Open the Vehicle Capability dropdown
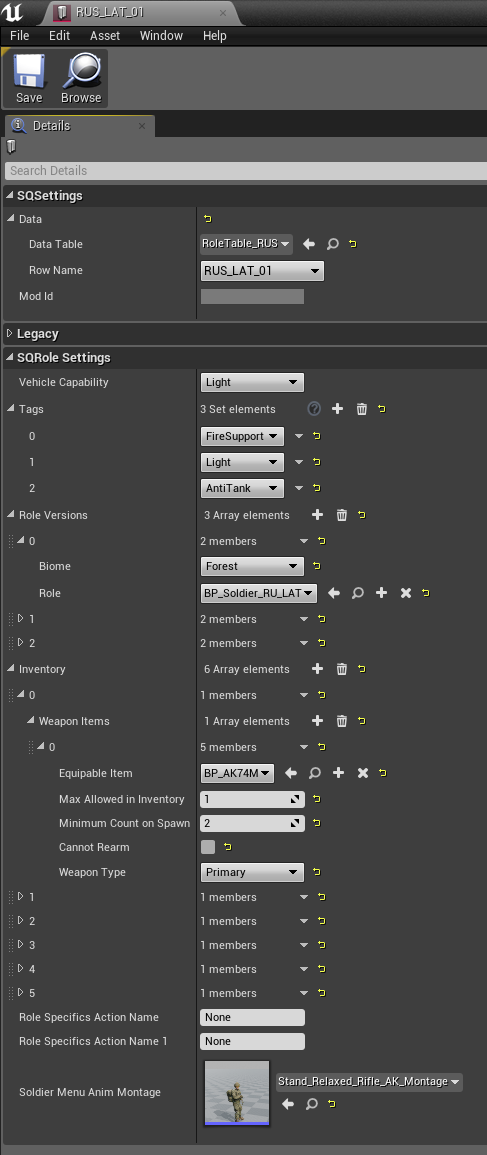 click(252, 382)
